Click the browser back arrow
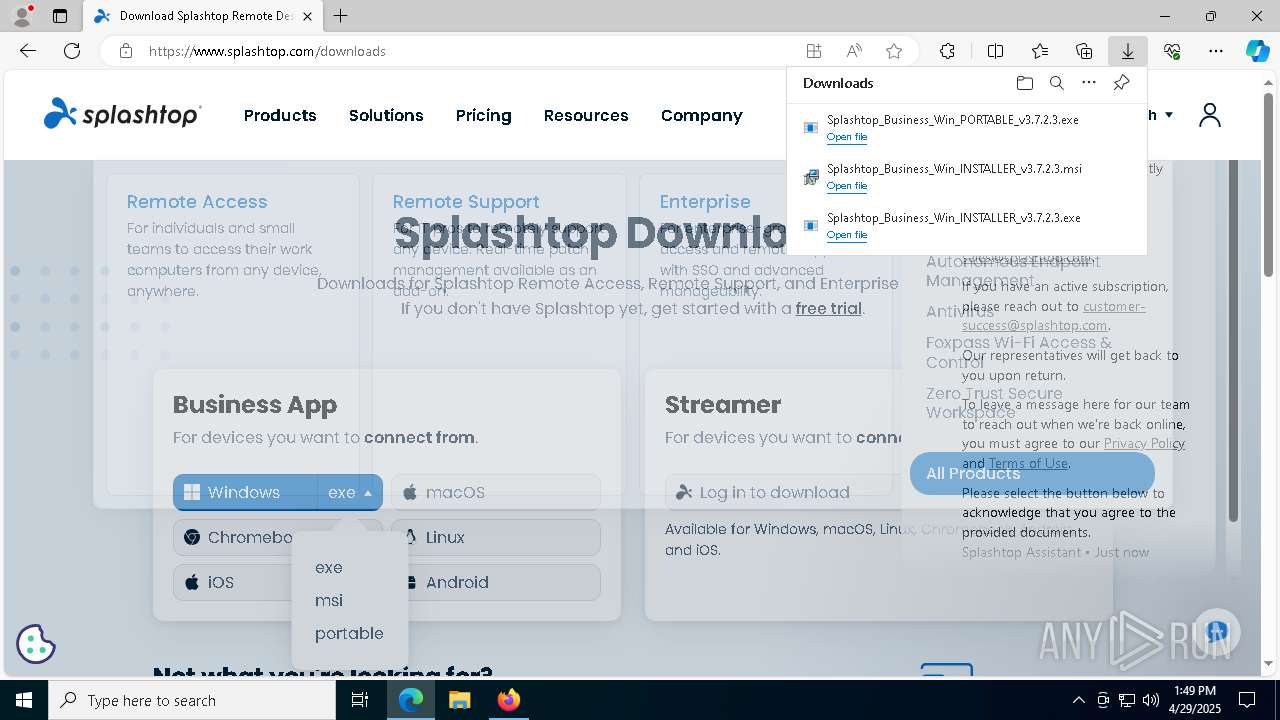Screen dimensions: 1280x720 (28, 51)
